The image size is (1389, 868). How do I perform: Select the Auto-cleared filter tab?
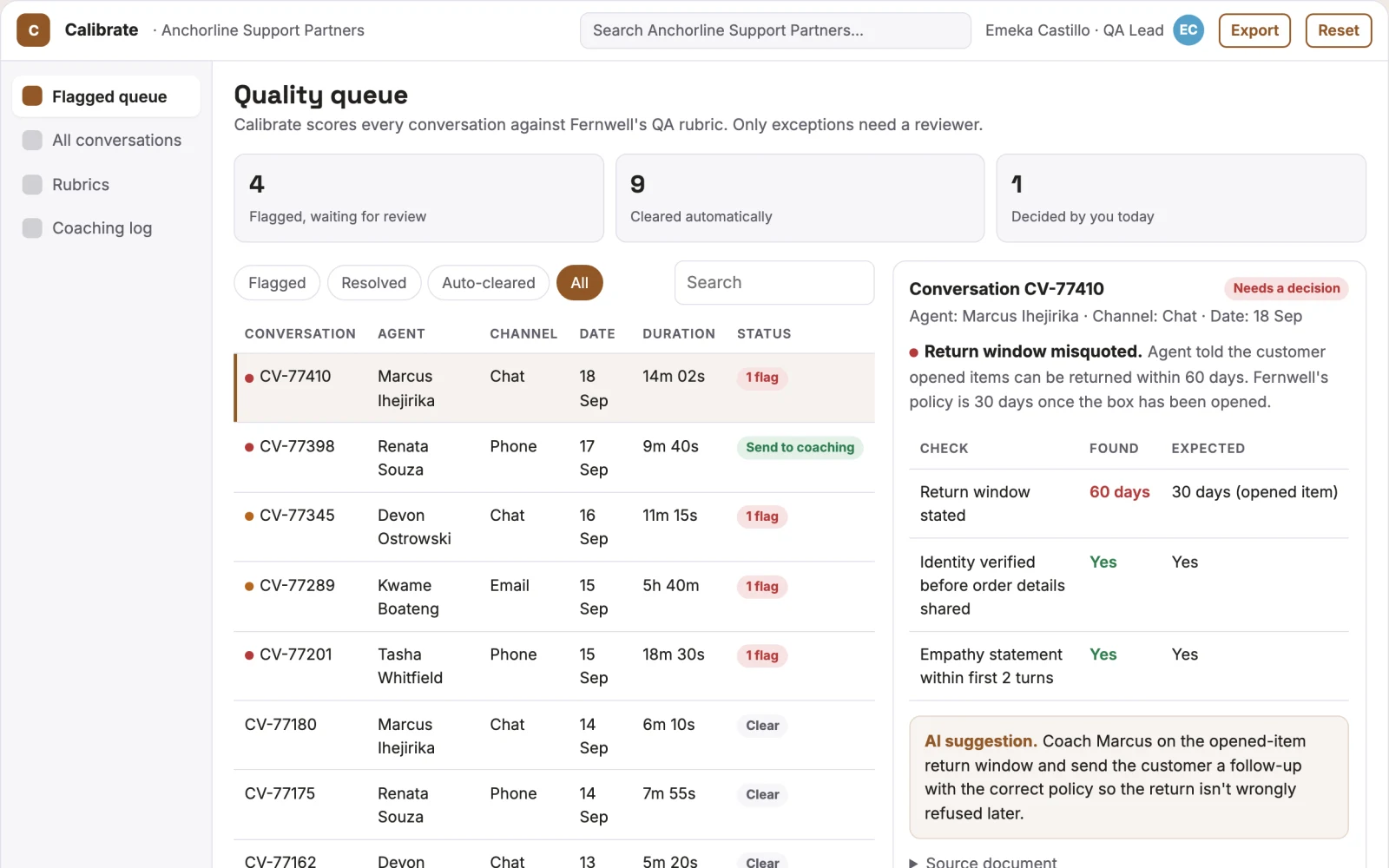489,283
